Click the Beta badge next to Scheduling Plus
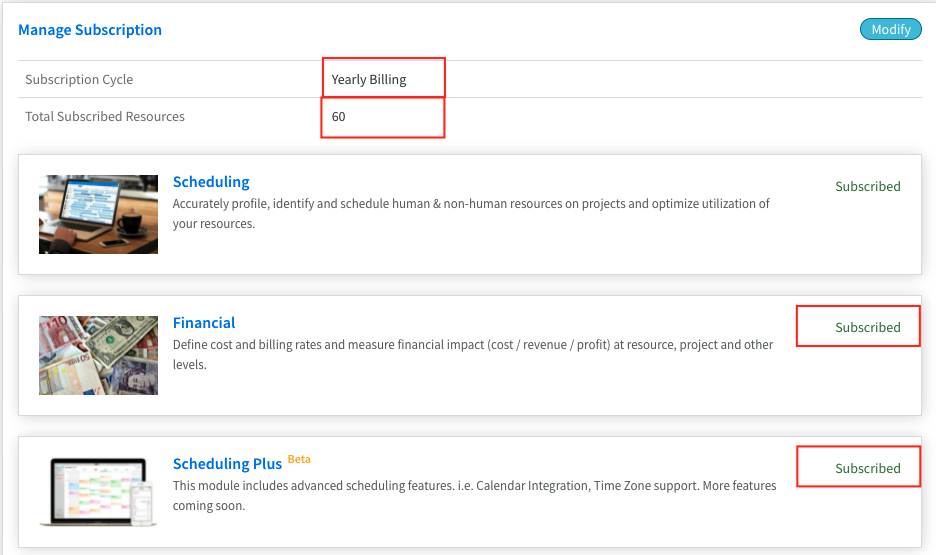 click(x=299, y=459)
